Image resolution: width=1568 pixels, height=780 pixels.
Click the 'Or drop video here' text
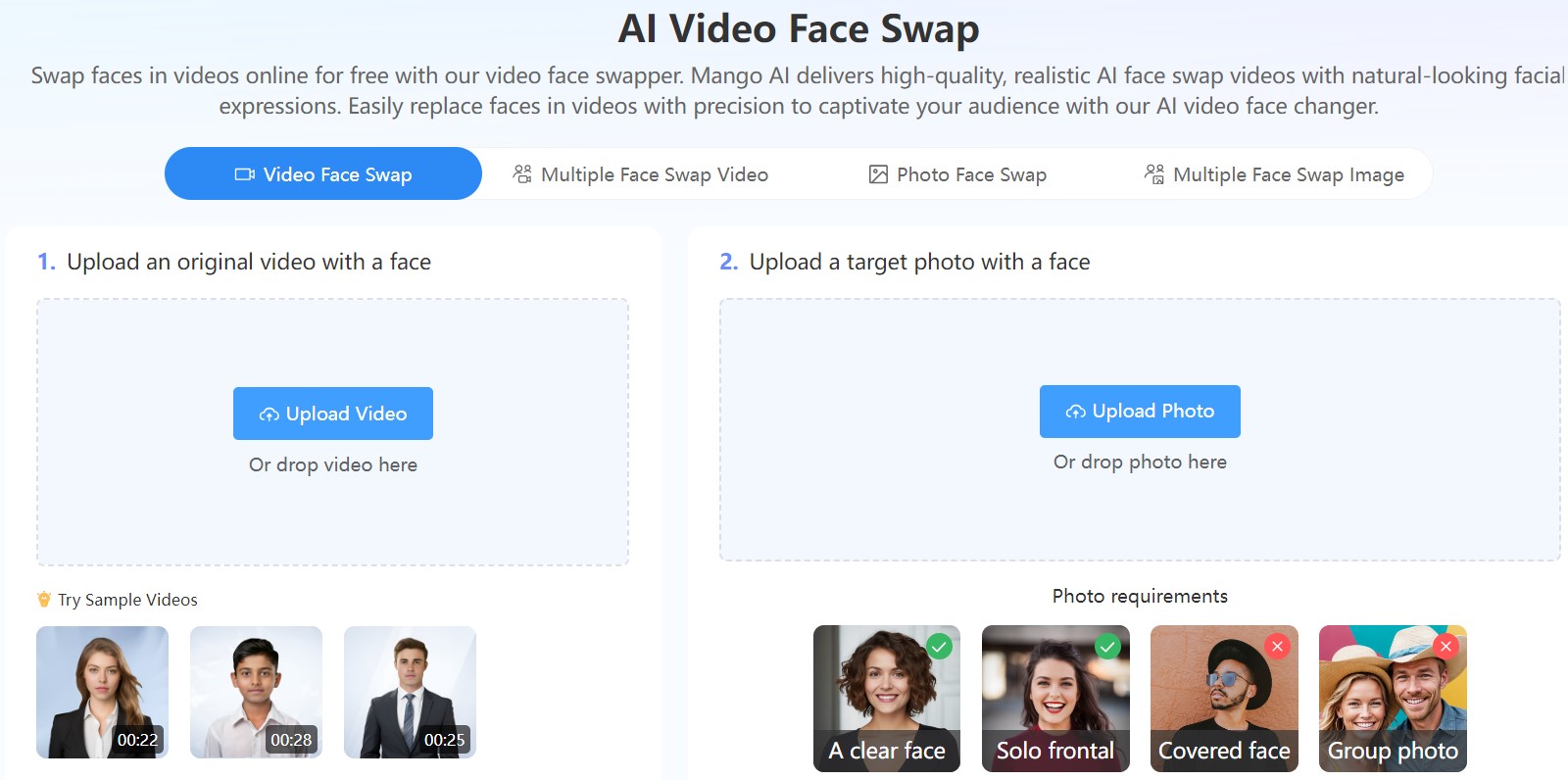(x=333, y=464)
